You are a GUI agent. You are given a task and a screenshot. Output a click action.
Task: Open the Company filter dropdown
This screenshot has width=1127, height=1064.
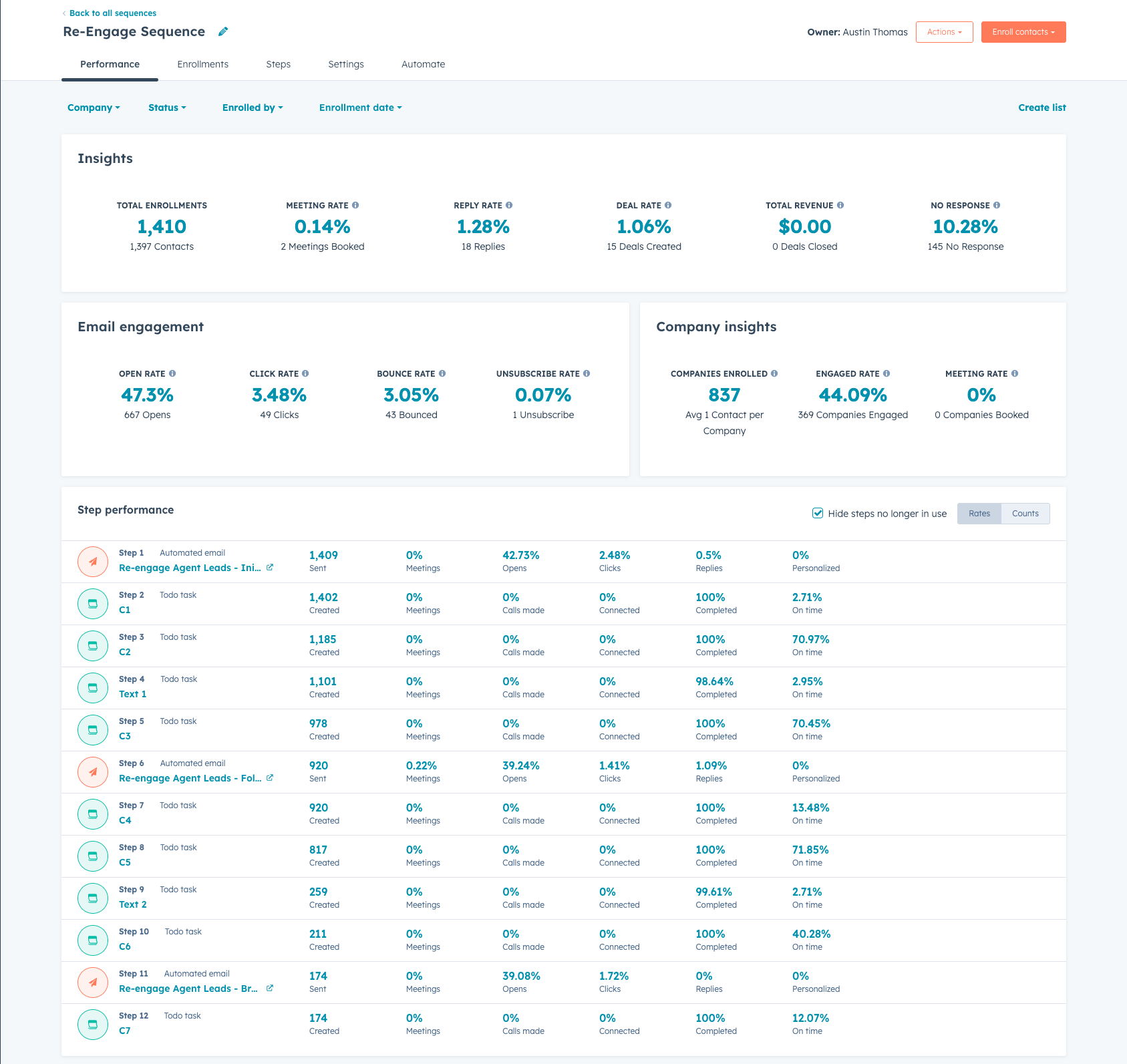(94, 108)
